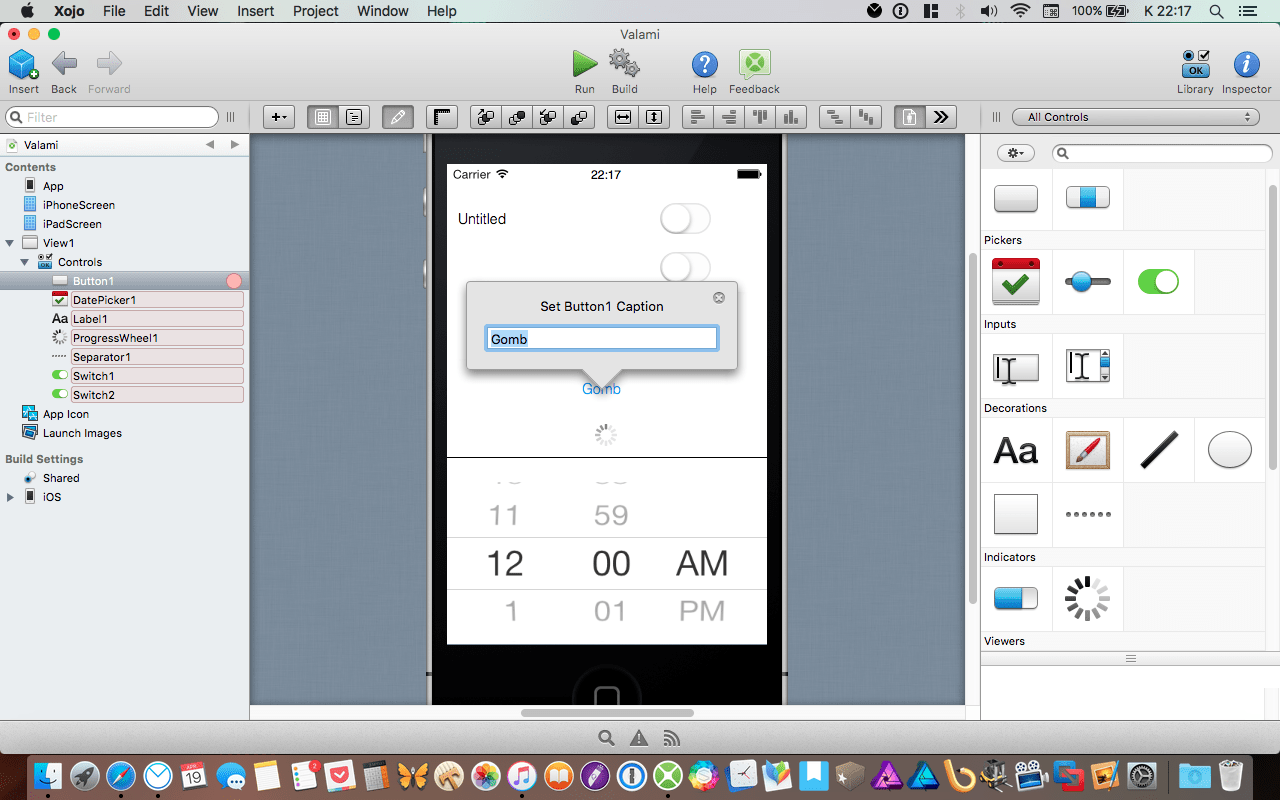Select the Progress Bar control in Library

1016,598
